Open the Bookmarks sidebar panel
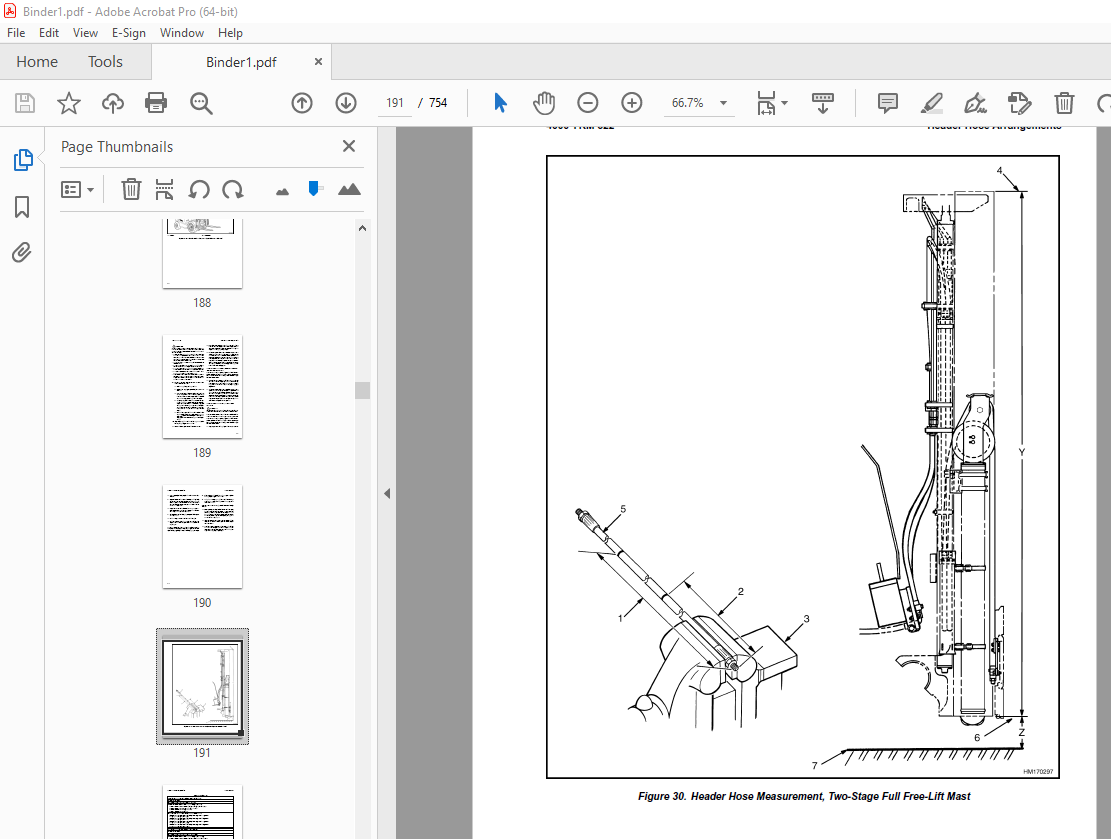 (x=22, y=208)
